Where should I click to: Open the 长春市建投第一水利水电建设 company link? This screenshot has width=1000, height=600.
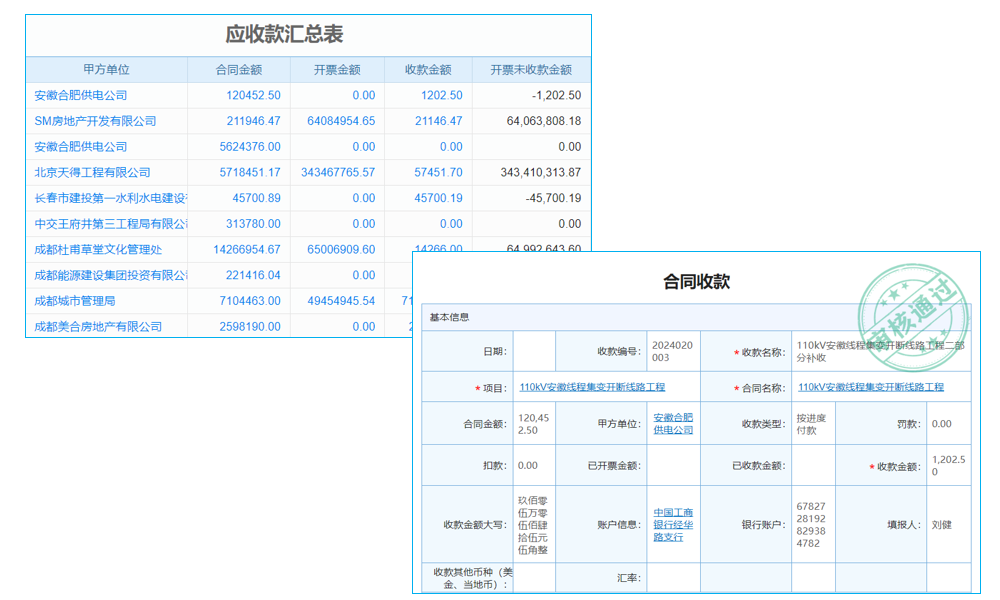pyautogui.click(x=105, y=197)
